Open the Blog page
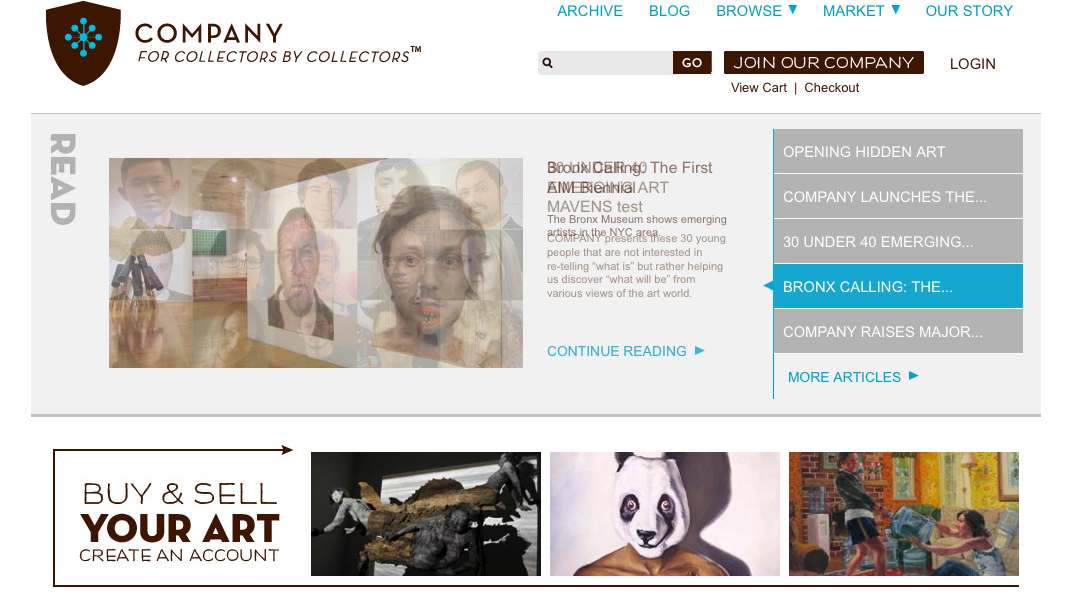1079x602 pixels. click(x=669, y=11)
